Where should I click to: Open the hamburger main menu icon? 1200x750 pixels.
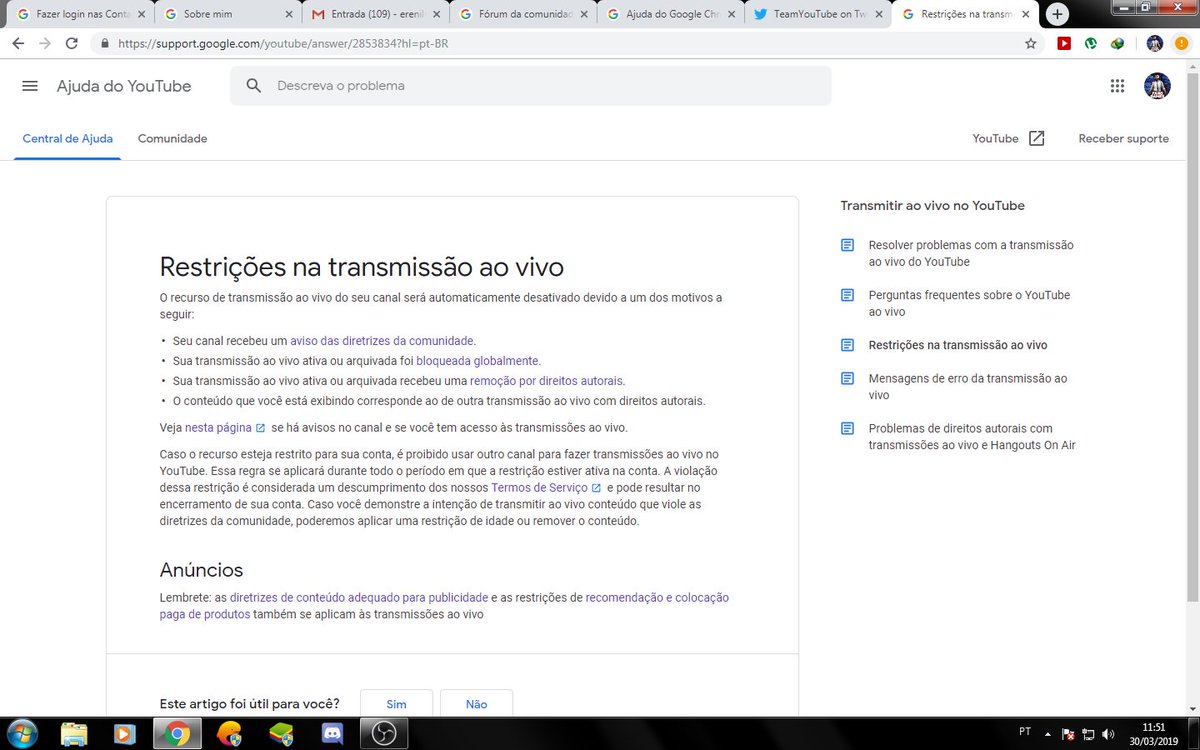[30, 86]
